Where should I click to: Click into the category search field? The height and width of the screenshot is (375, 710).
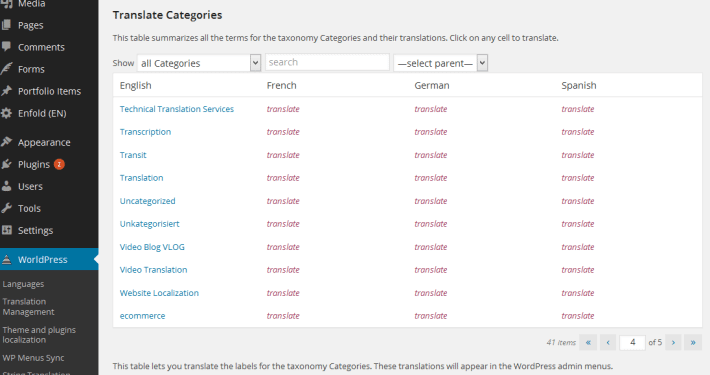point(327,62)
